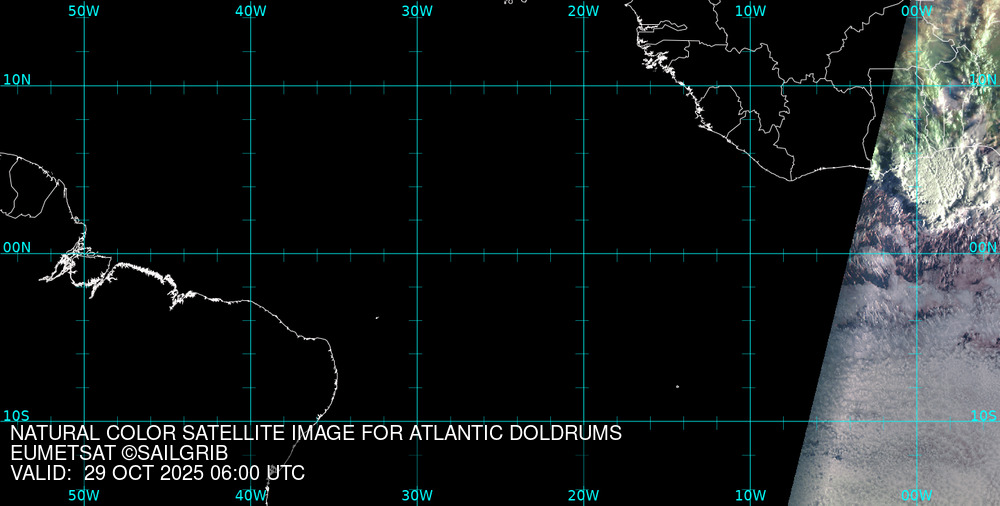Select the 10W label along the bottom edge
The width and height of the screenshot is (1000, 506).
point(750,495)
